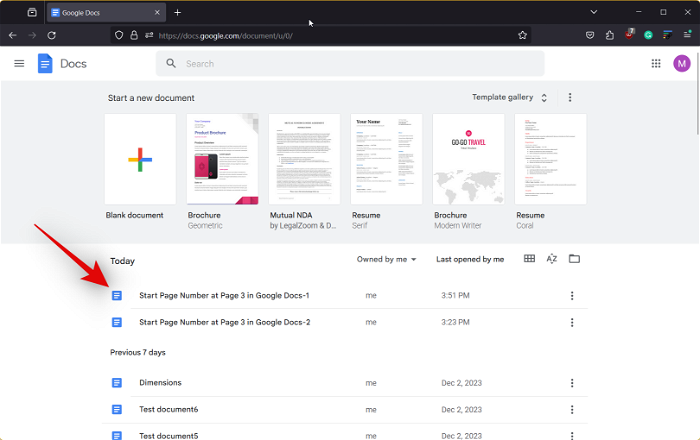
Task: Open more options for Docs-2 document
Action: click(x=572, y=323)
